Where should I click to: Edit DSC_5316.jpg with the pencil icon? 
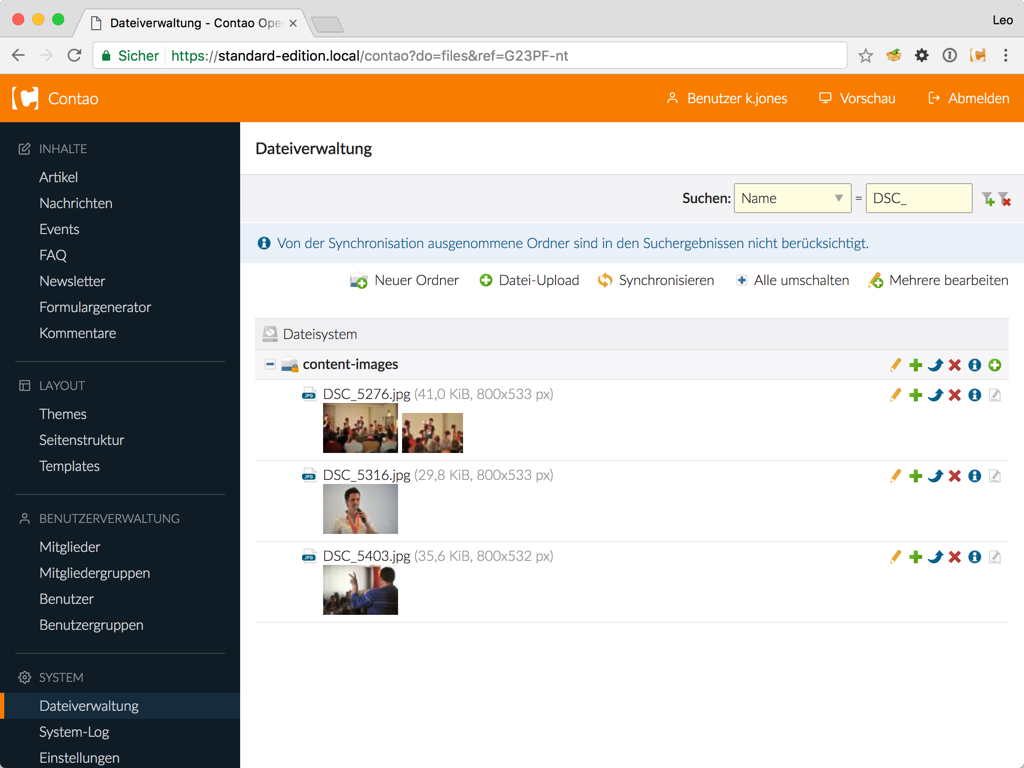pyautogui.click(x=895, y=476)
